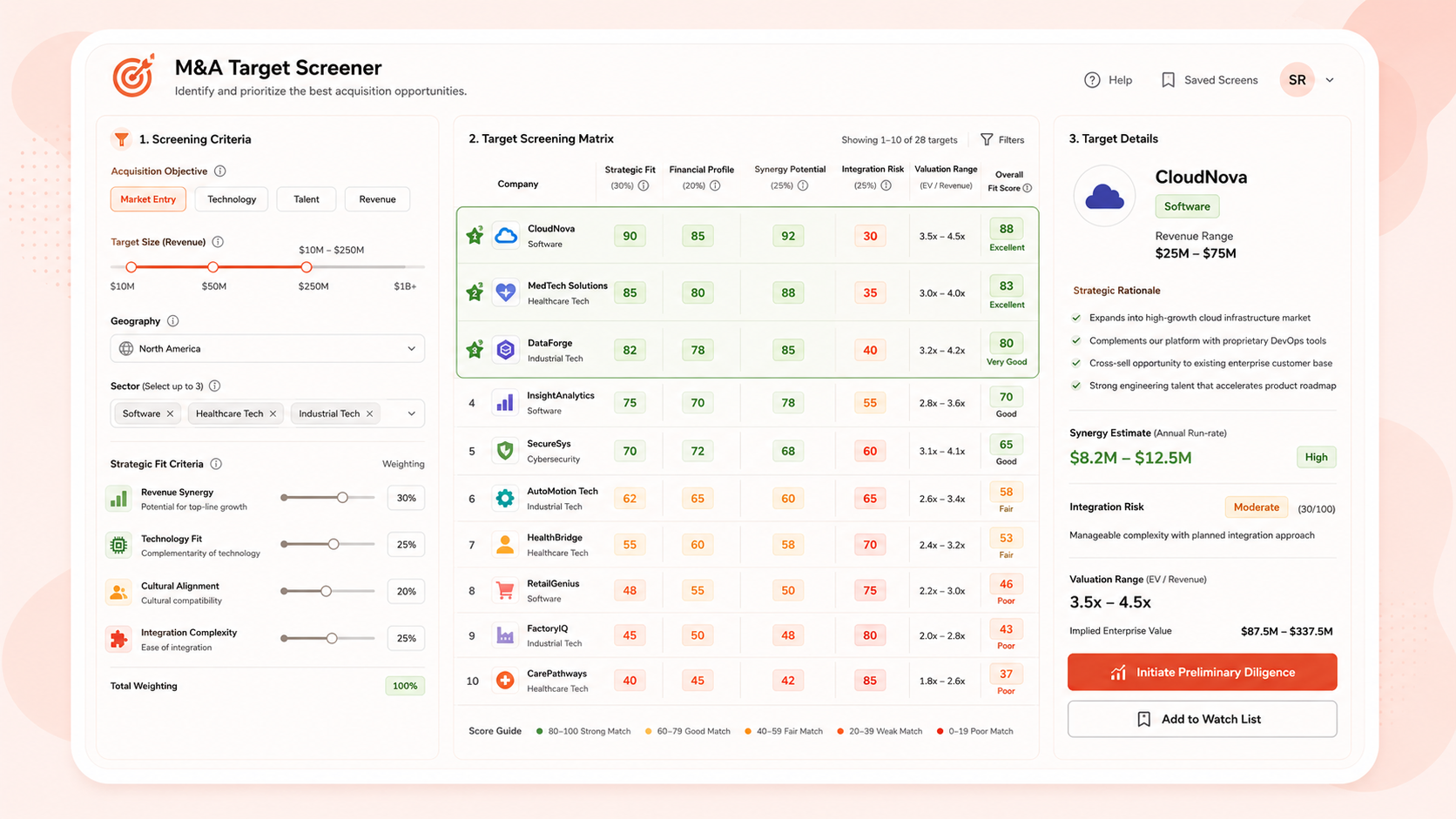Show Sector info tooltip
1456x819 pixels.
click(215, 386)
